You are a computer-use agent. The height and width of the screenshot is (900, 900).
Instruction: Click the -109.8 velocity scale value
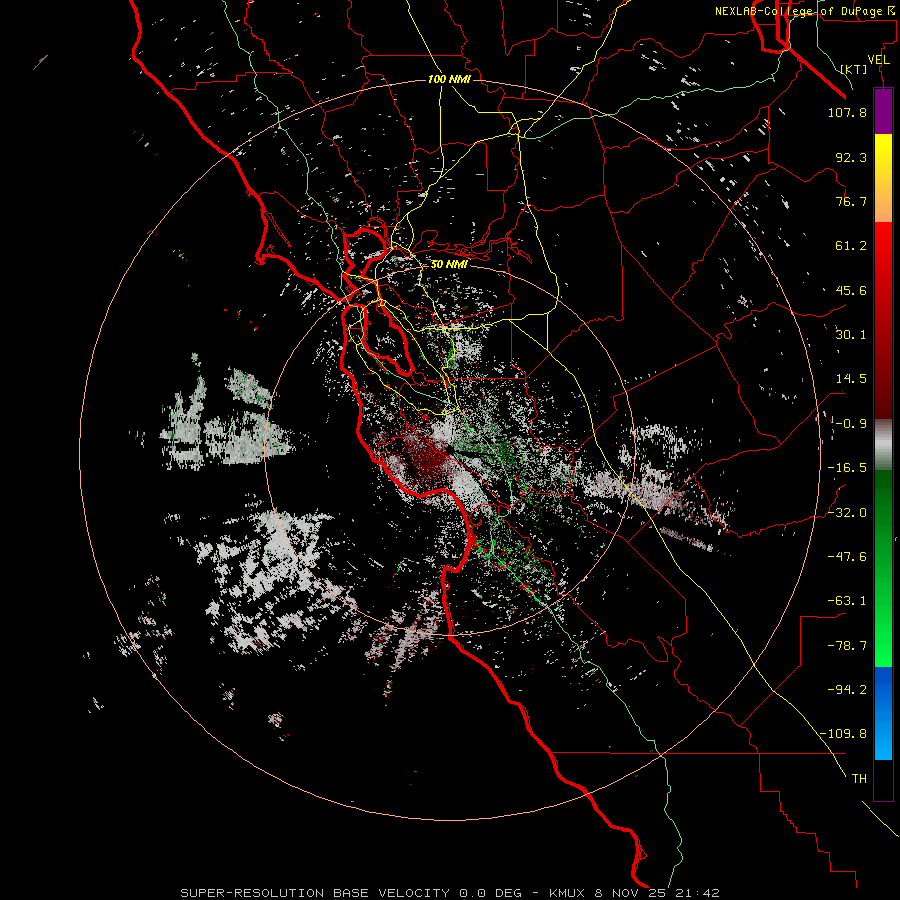844,734
